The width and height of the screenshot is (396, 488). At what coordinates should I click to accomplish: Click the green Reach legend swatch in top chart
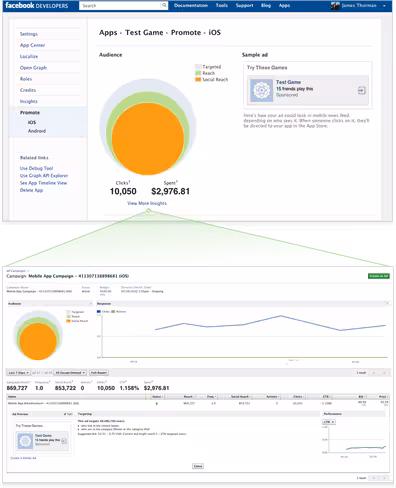pyautogui.click(x=198, y=73)
